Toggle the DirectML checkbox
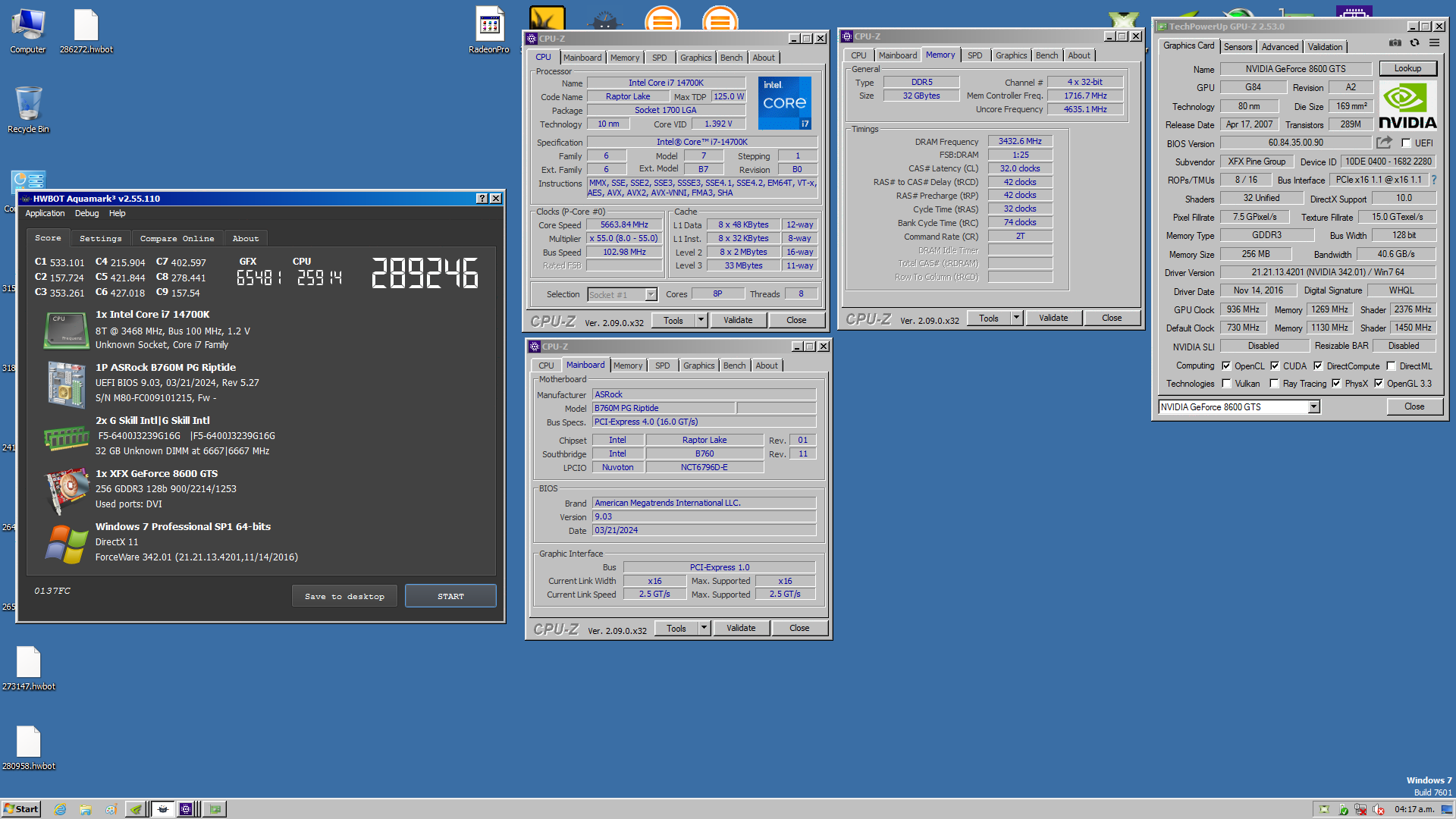This screenshot has height=819, width=1456. [x=1391, y=366]
